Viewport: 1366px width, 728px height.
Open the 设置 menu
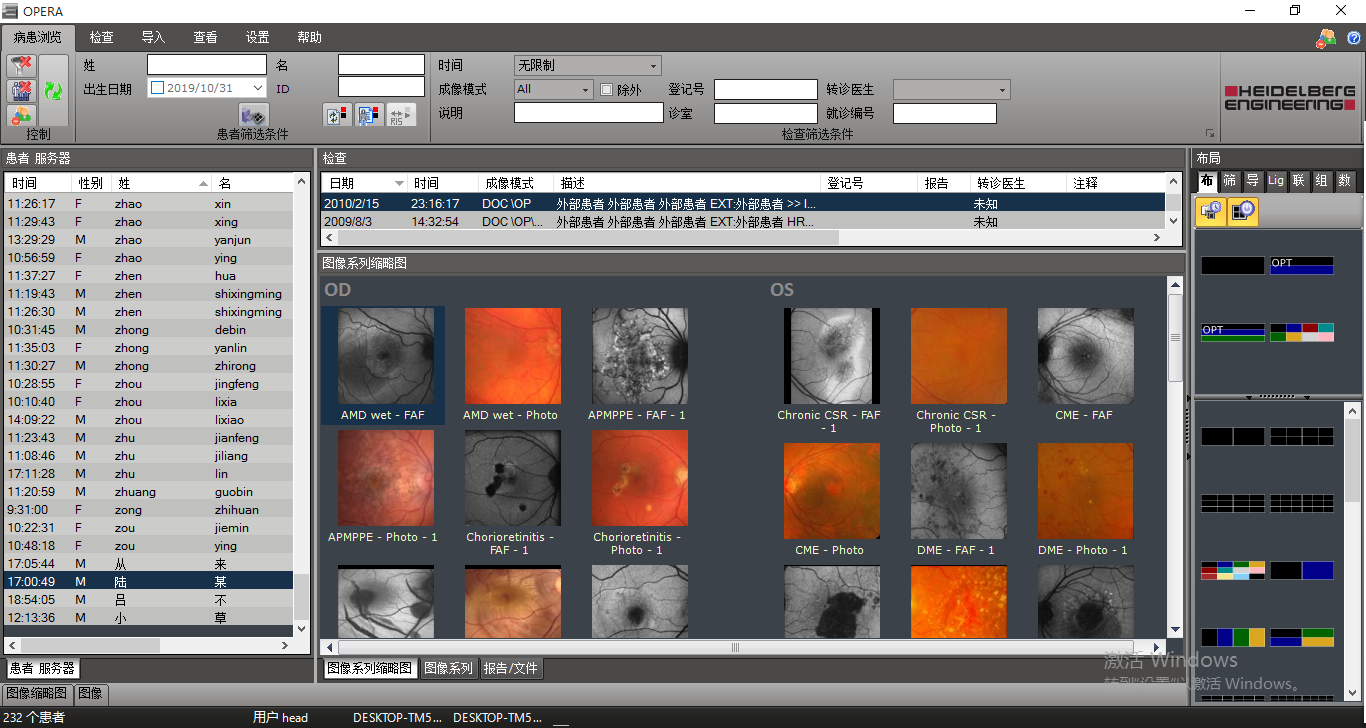pos(257,37)
